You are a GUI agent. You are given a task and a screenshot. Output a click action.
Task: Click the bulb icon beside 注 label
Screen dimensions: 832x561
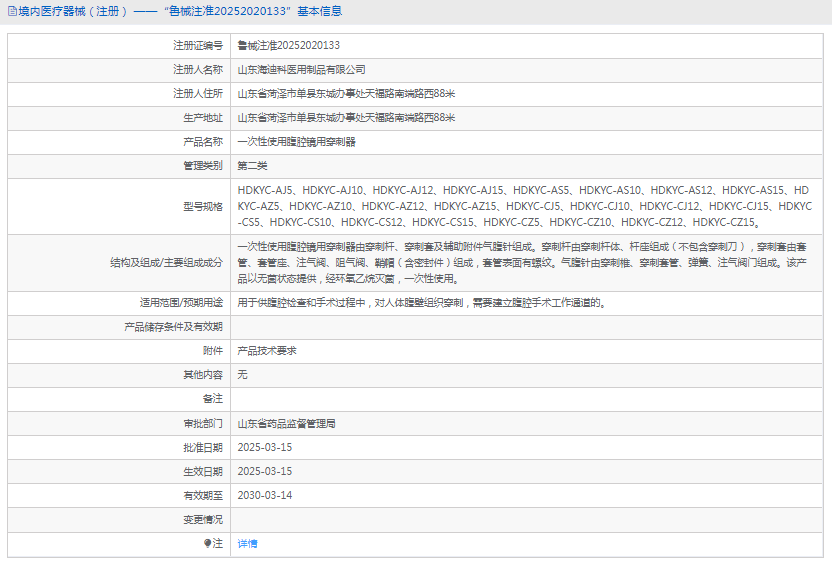click(x=207, y=543)
